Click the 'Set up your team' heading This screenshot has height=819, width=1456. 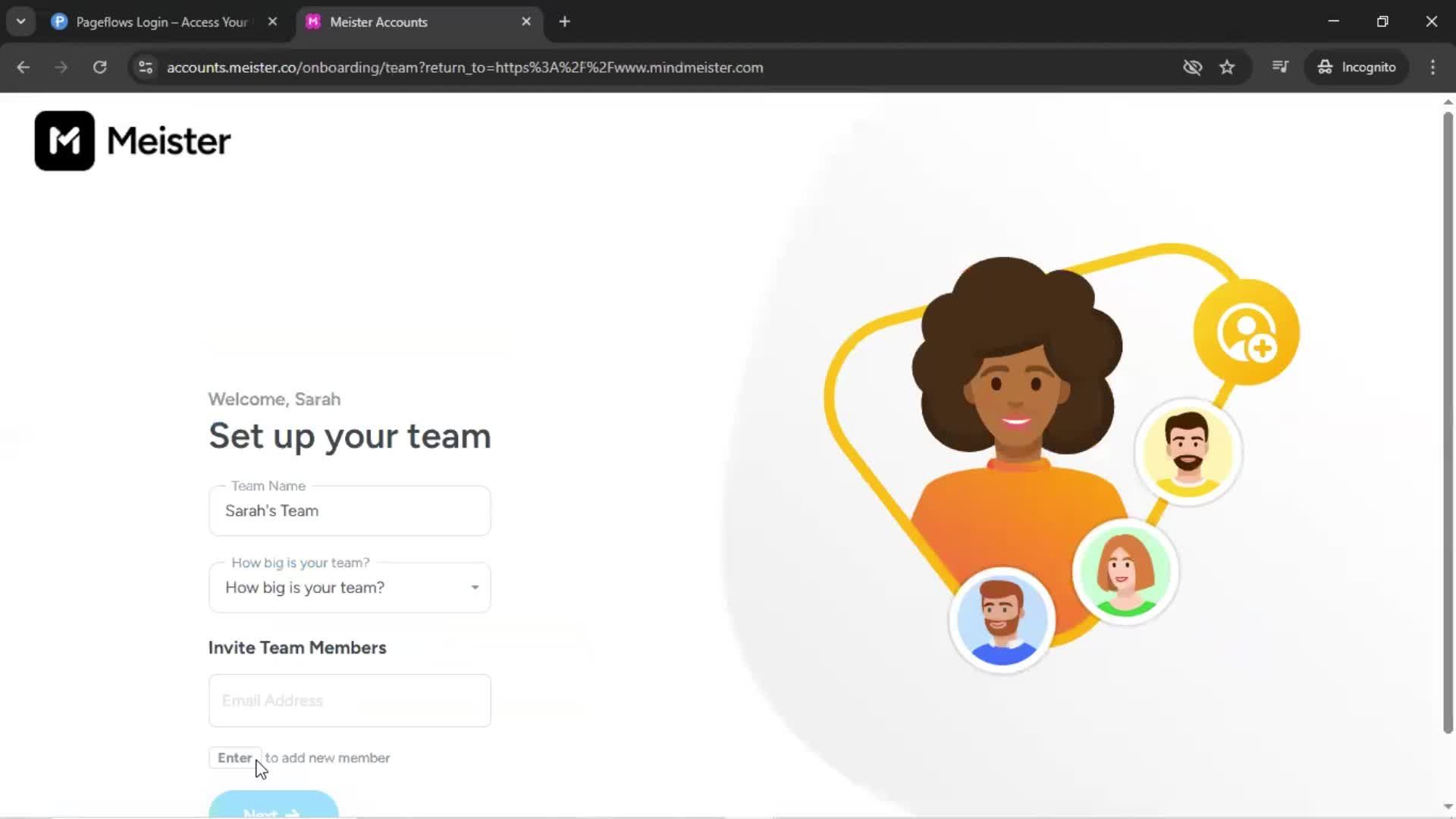350,437
